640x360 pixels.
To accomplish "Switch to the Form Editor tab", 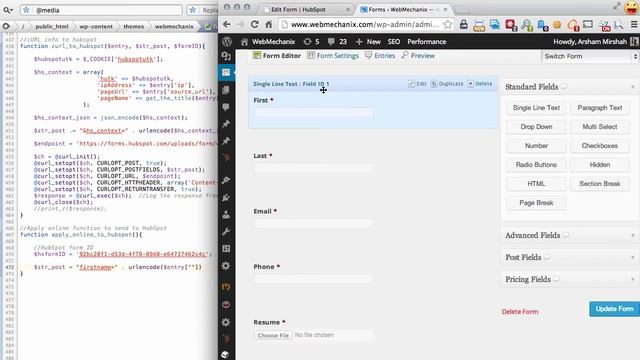I will (277, 56).
